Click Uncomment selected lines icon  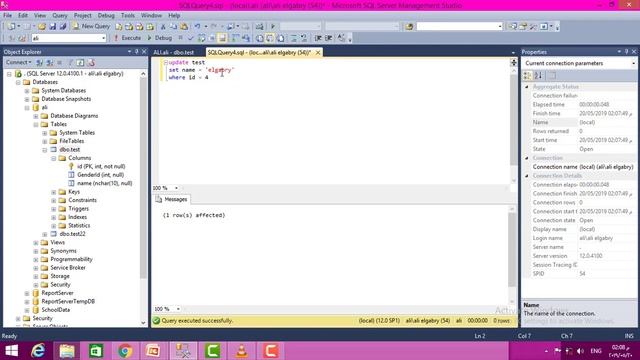(304, 38)
